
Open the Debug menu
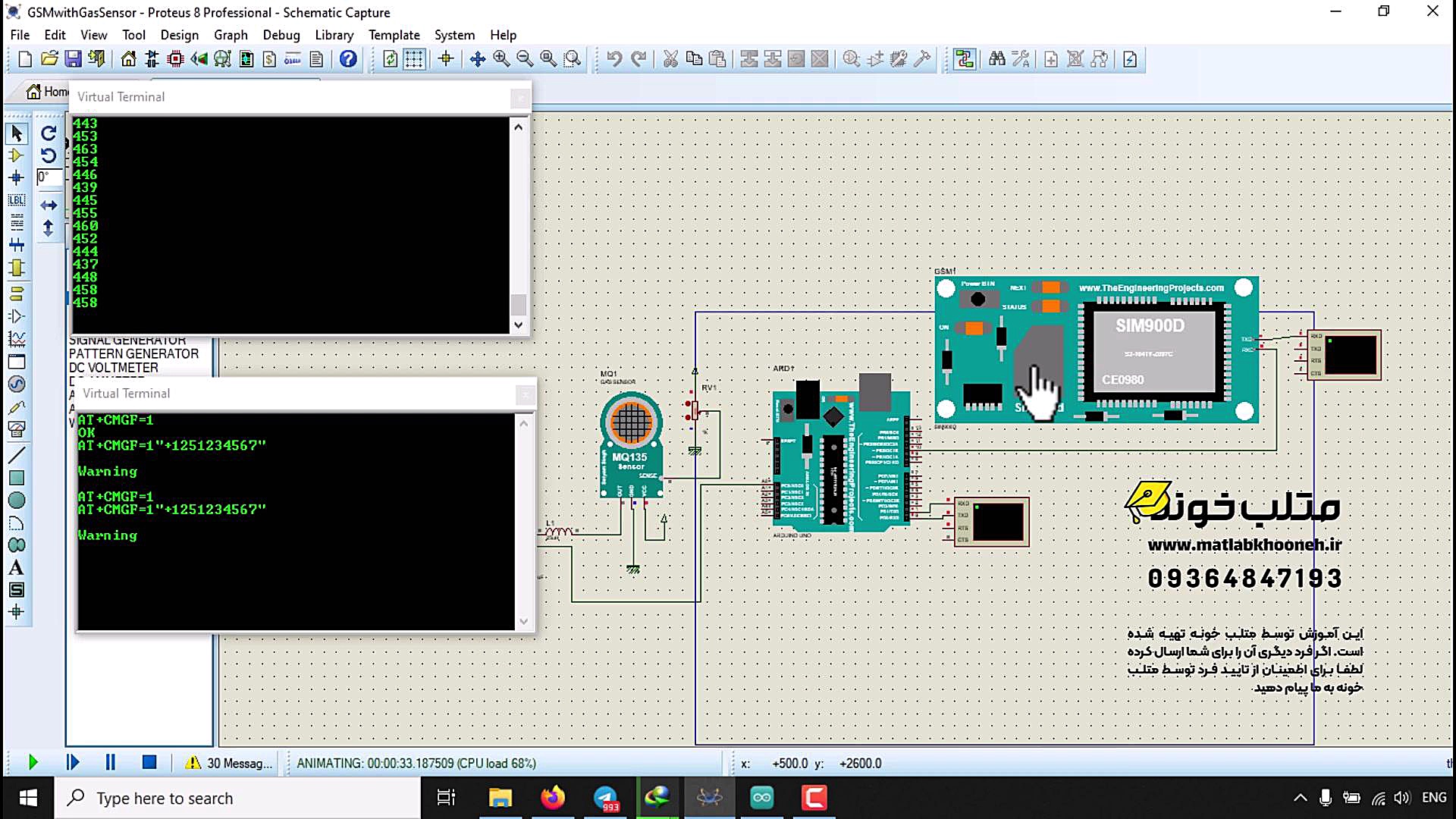[x=281, y=35]
